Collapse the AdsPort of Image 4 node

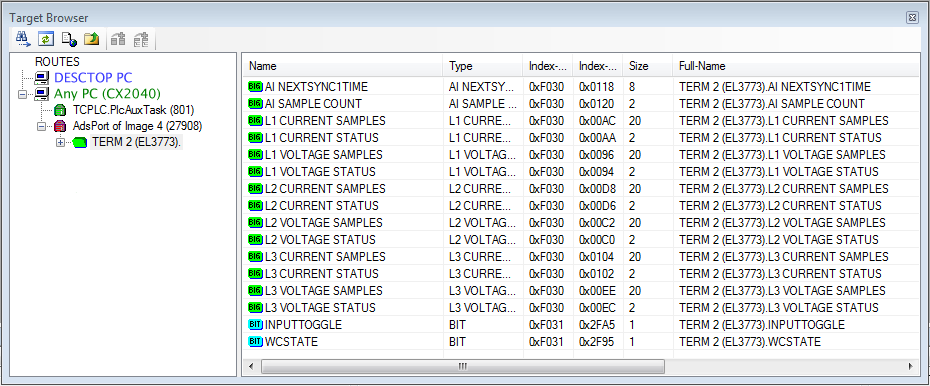click(x=41, y=126)
